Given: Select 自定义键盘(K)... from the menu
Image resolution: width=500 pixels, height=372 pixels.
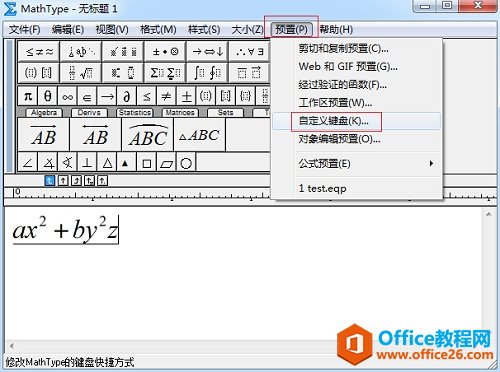Looking at the screenshot, I should tap(357, 121).
